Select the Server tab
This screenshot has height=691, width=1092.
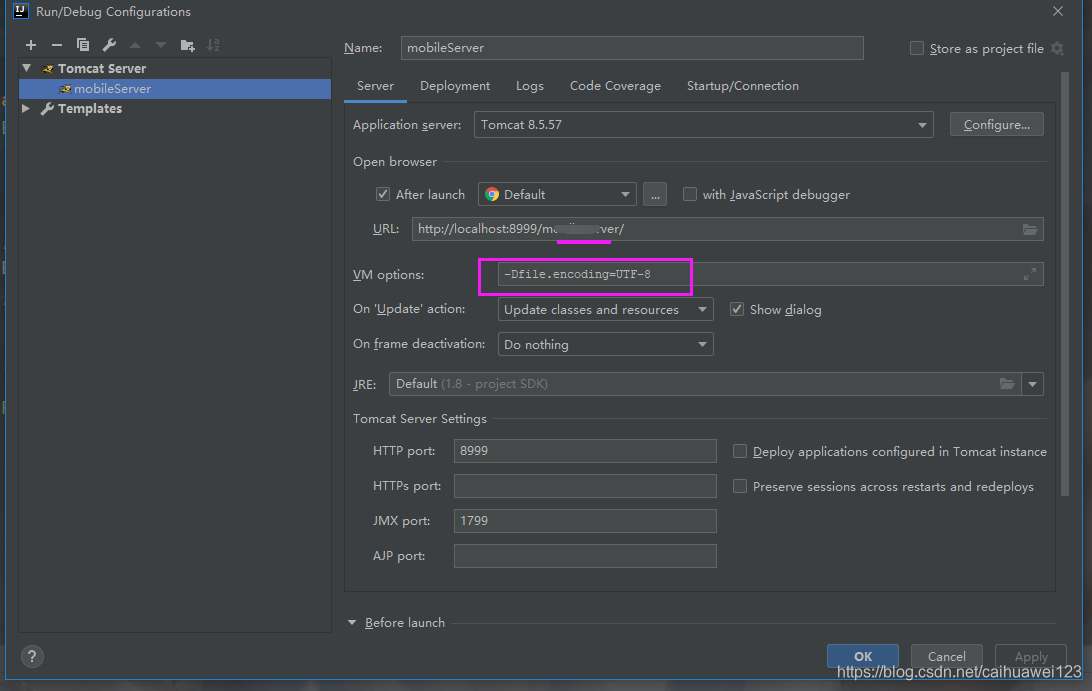(375, 86)
